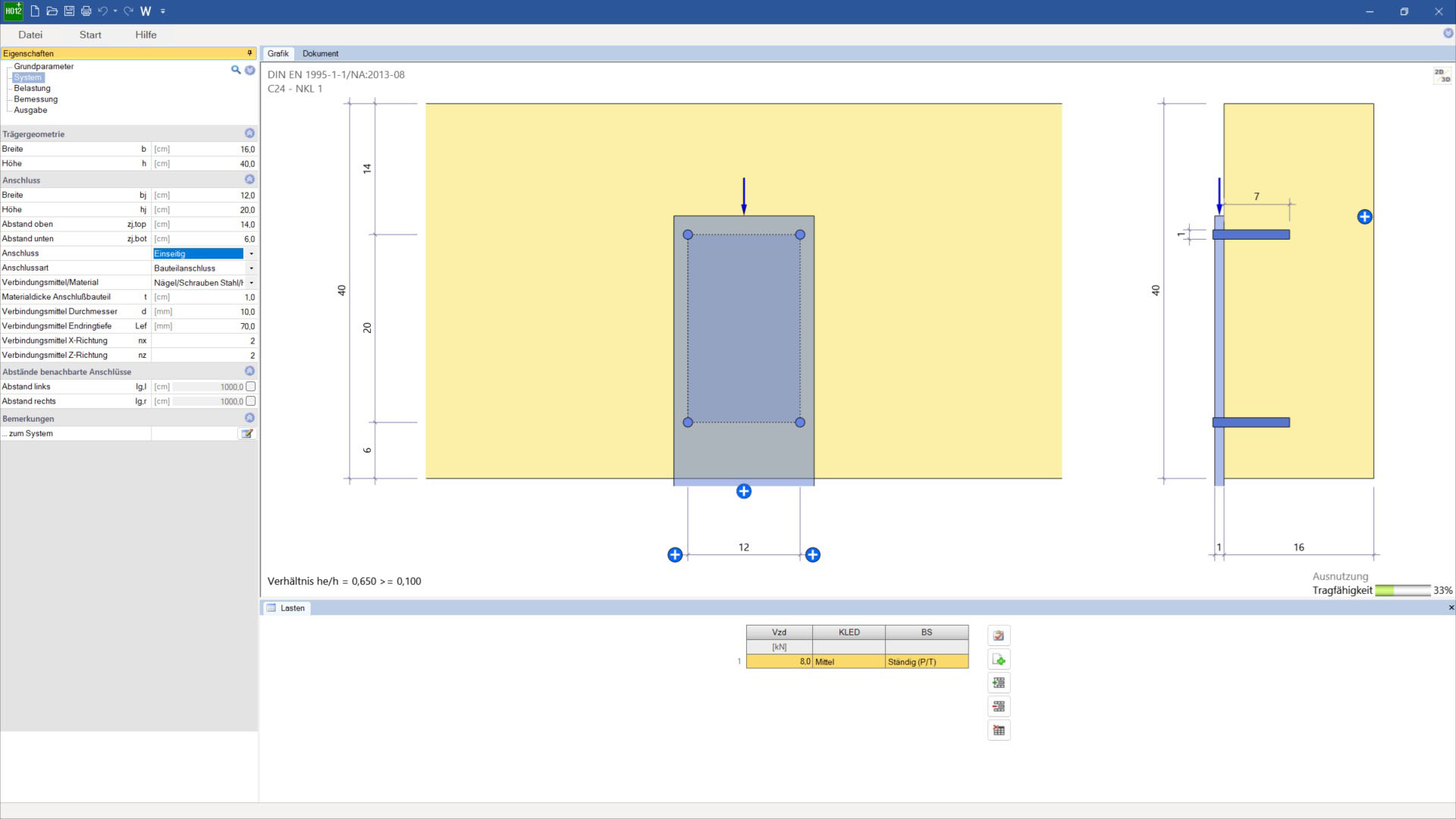Click the delete row icon beside Lasten table
The width and height of the screenshot is (1456, 819).
pos(999,707)
